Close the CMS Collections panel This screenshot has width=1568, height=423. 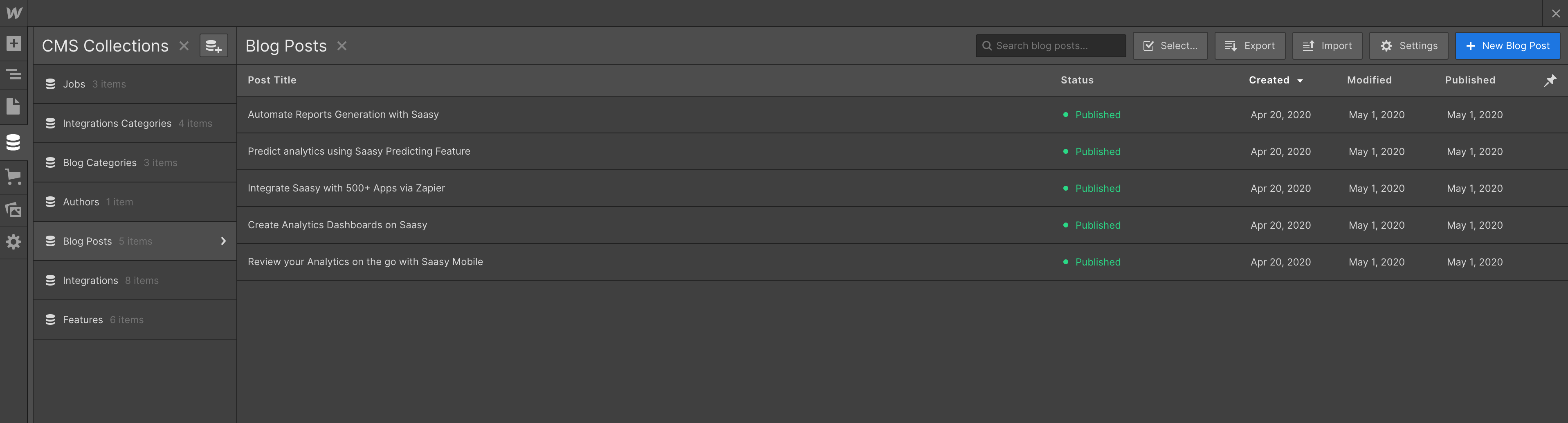click(184, 46)
